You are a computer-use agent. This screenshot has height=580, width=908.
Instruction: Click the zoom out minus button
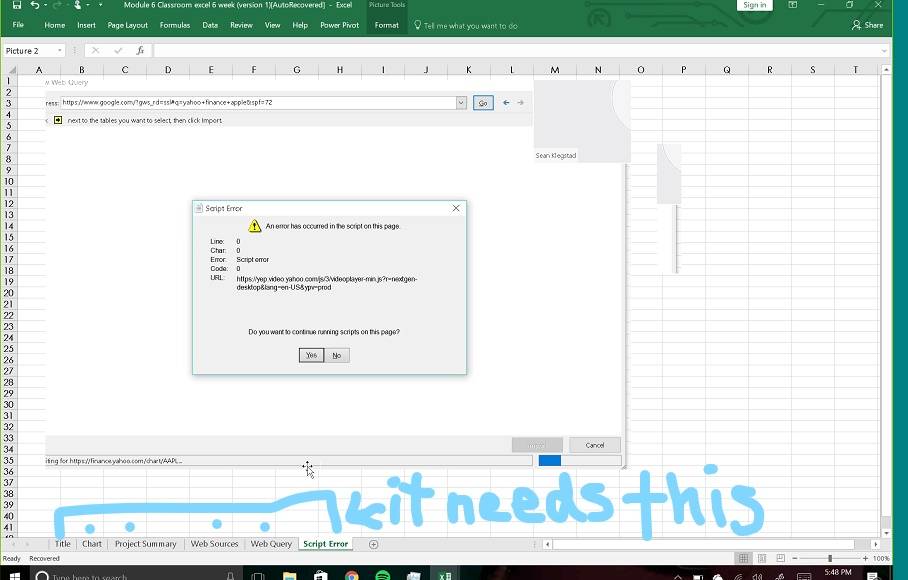click(795, 559)
